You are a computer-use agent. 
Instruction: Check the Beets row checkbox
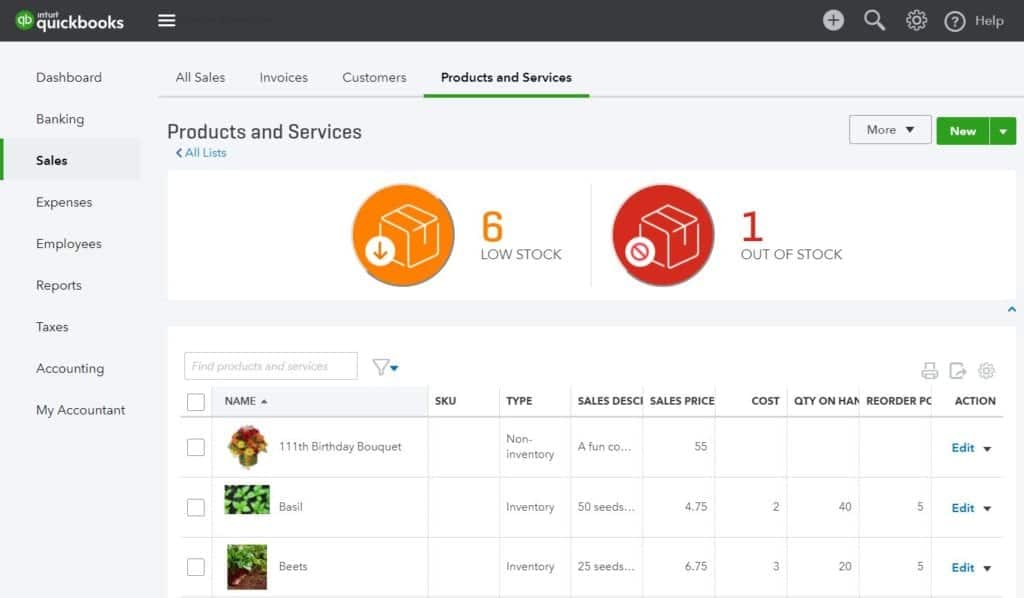(196, 567)
